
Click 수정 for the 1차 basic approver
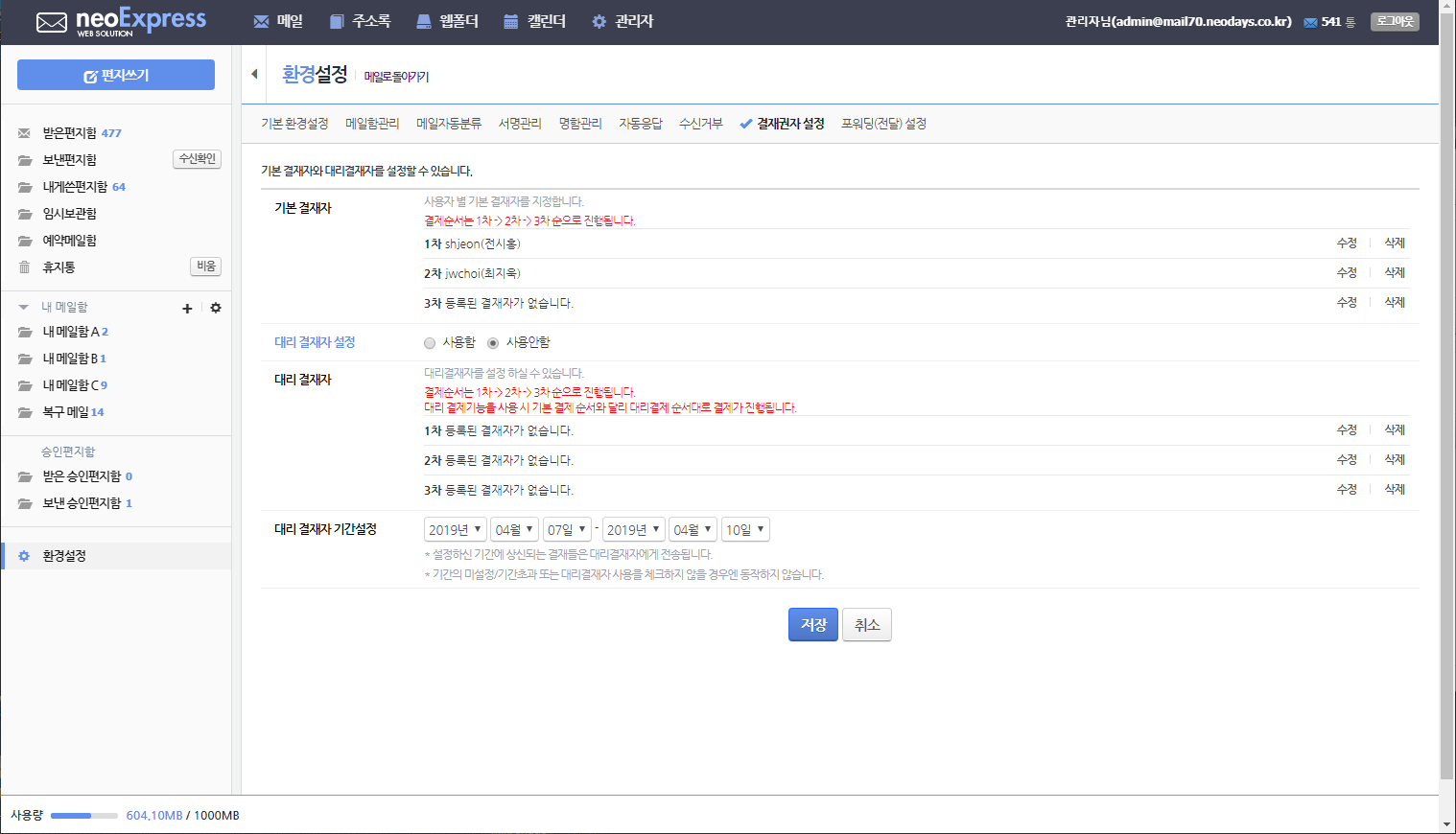(x=1347, y=243)
